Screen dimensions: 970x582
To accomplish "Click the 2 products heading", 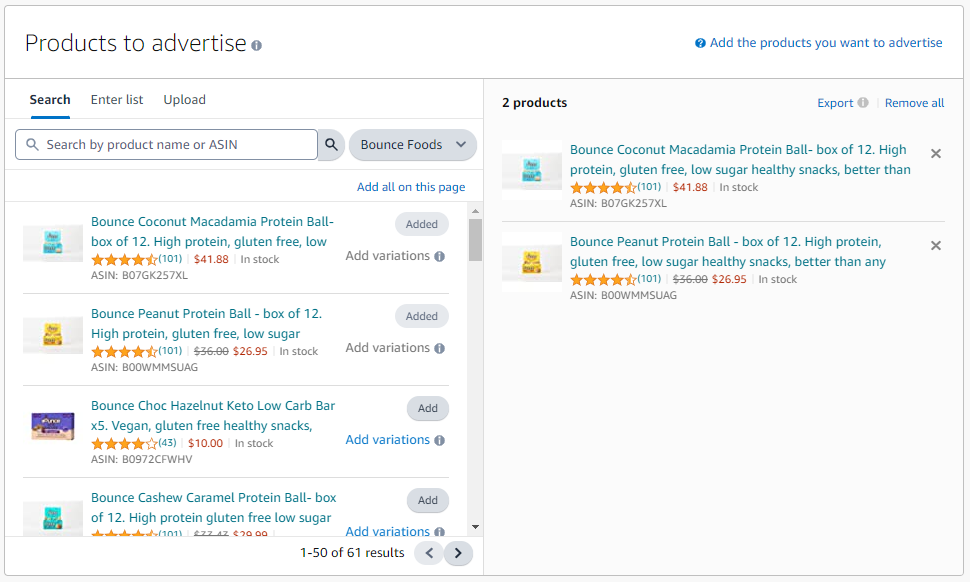I will [x=534, y=103].
